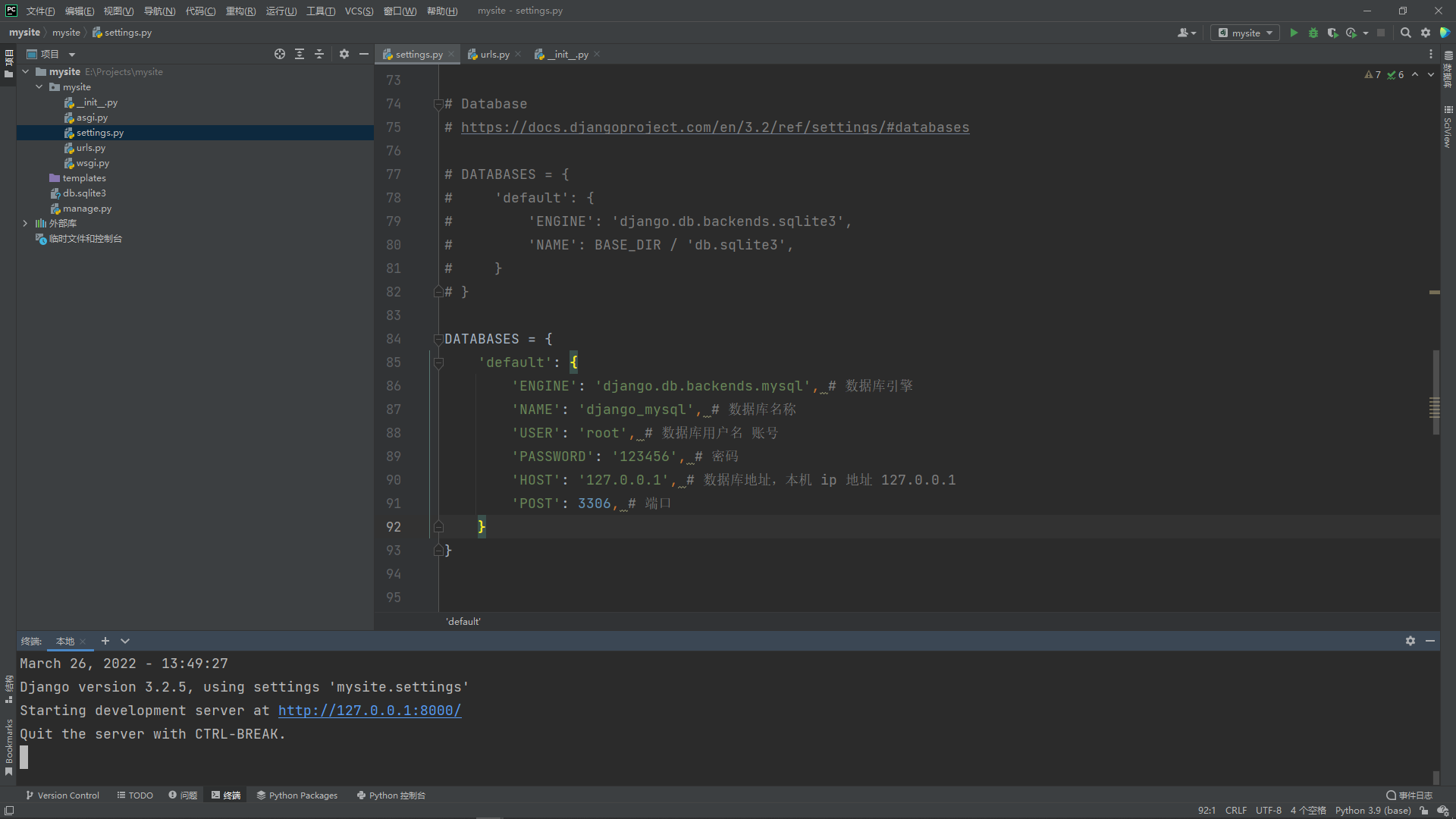Collapse the inner mysite package folder
The height and width of the screenshot is (819, 1456).
[x=39, y=86]
